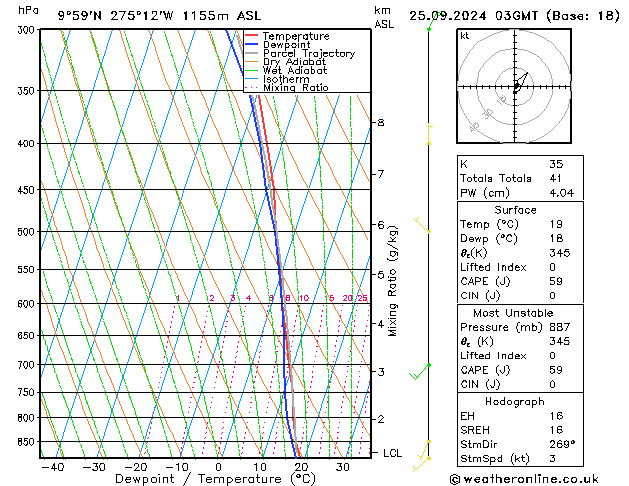Click the wind barb at the 300 hPa level

(429, 26)
